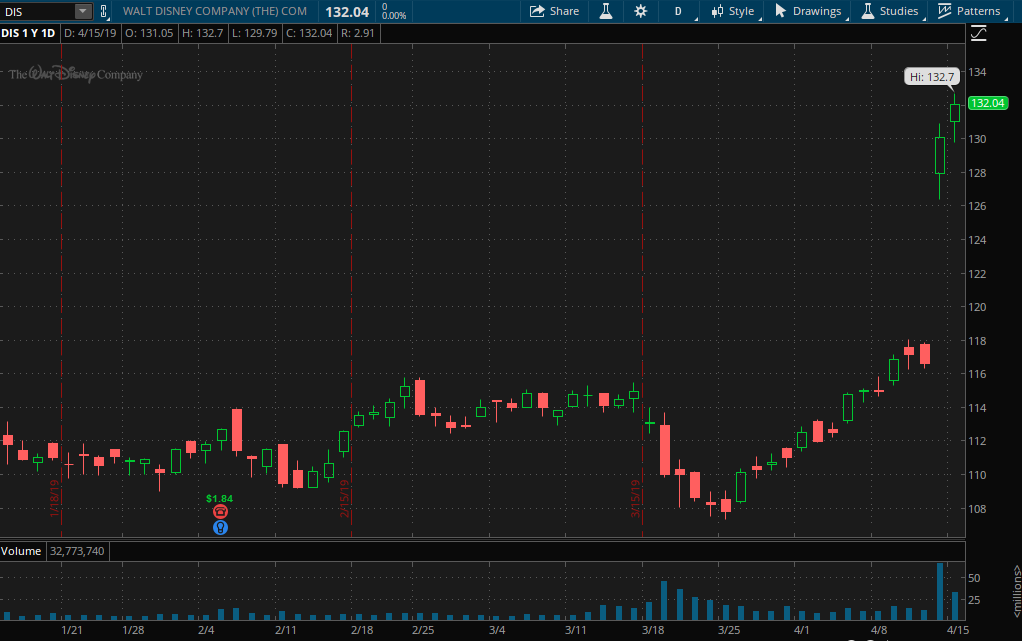The width and height of the screenshot is (1022, 641).
Task: Click the 134 price axis label
Action: tap(976, 72)
